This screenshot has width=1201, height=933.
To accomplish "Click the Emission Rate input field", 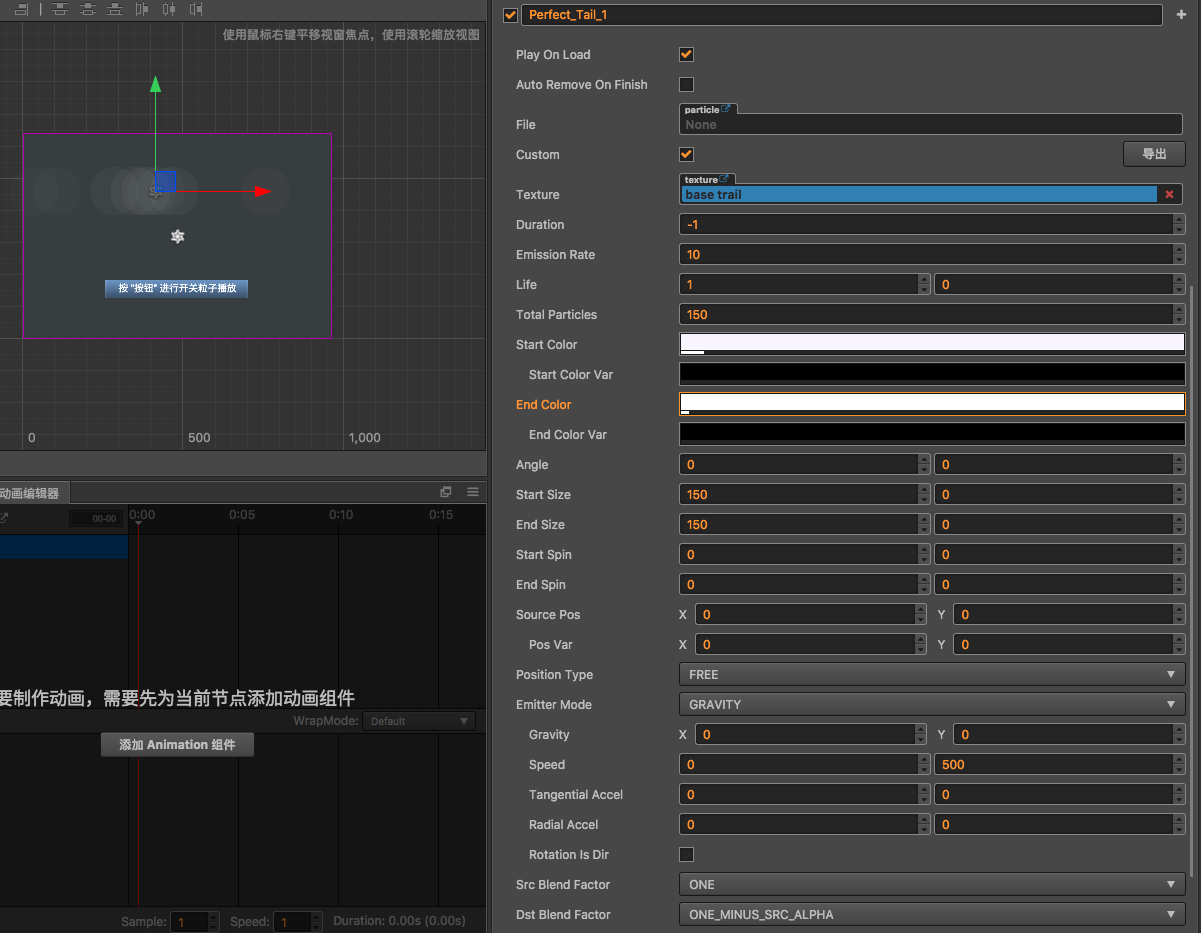I will pyautogui.click(x=925, y=255).
